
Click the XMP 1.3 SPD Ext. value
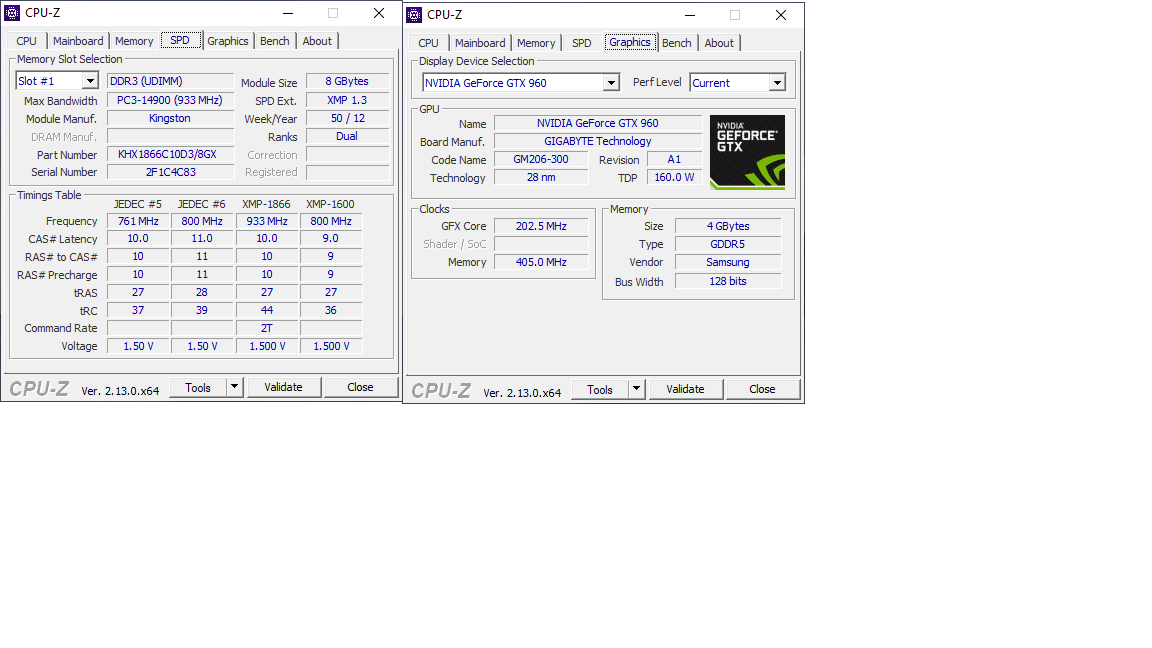pos(347,100)
